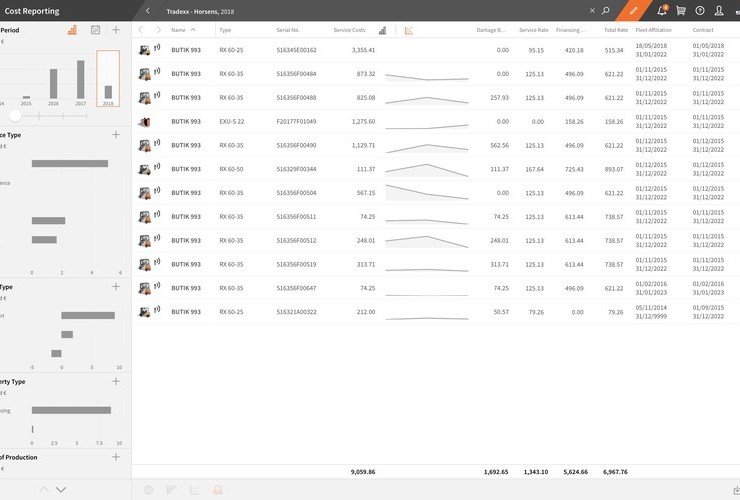Viewport: 740px width, 500px height.
Task: Click the help question mark icon
Action: pyautogui.click(x=700, y=11)
